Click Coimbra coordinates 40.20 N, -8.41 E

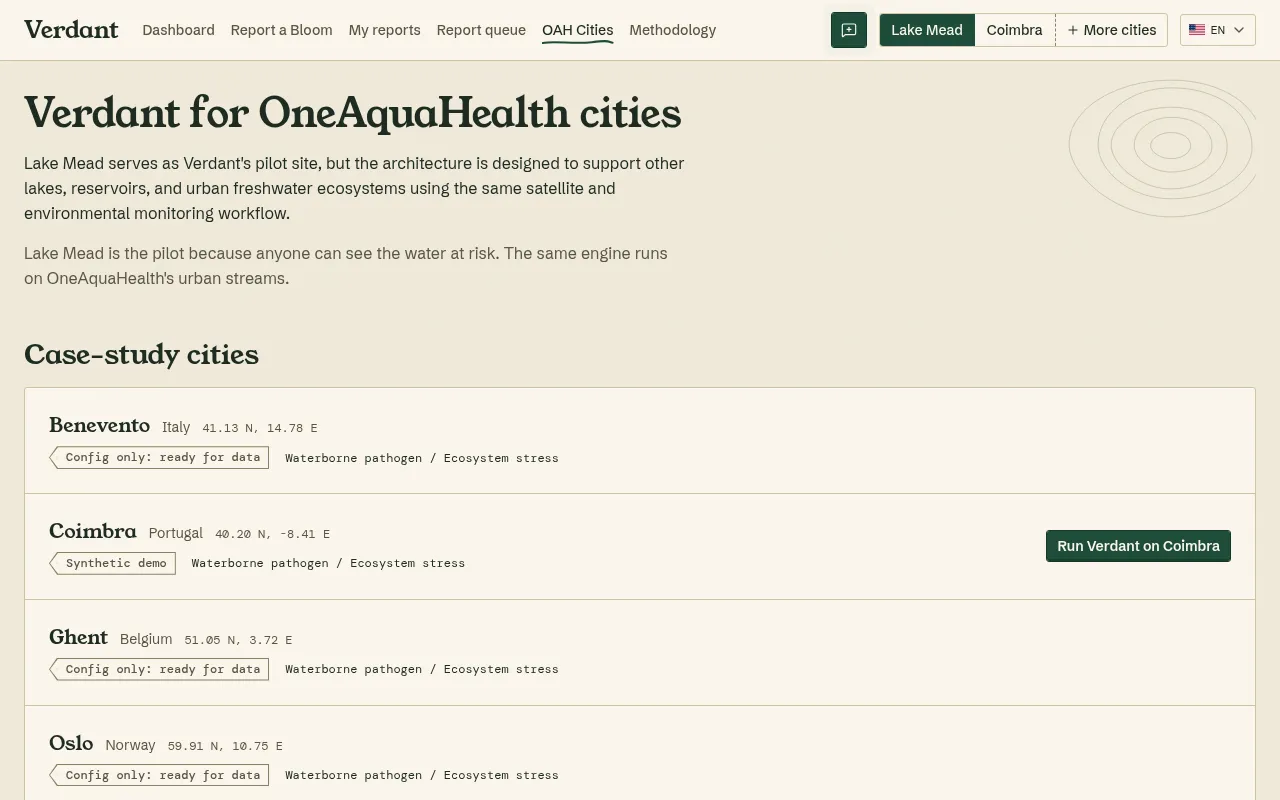[272, 534]
